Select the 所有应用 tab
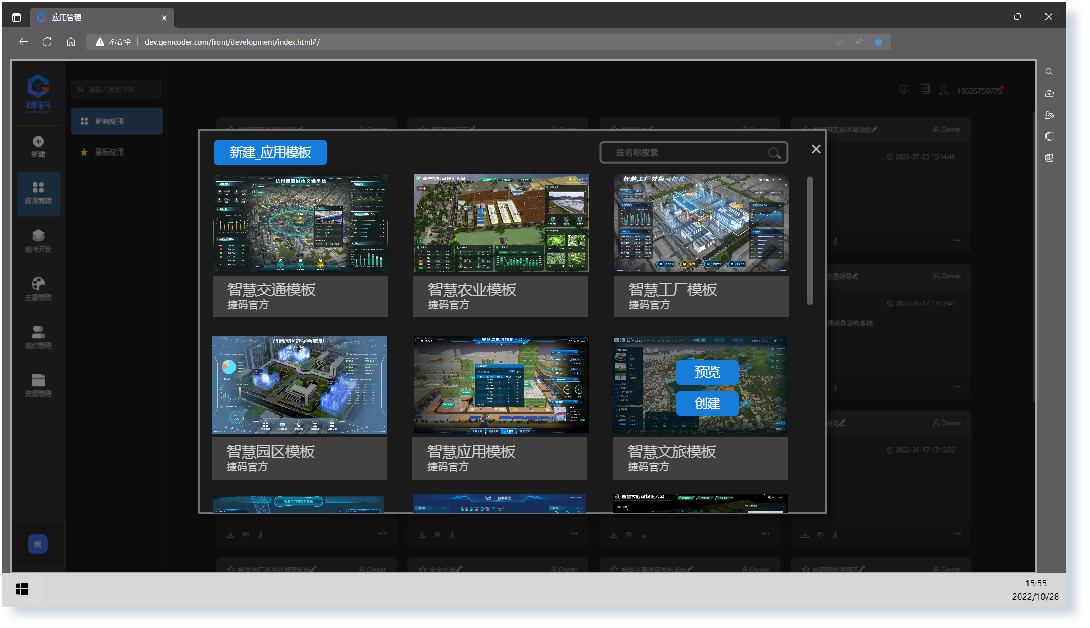This screenshot has height=628, width=1090. pyautogui.click(x=117, y=121)
